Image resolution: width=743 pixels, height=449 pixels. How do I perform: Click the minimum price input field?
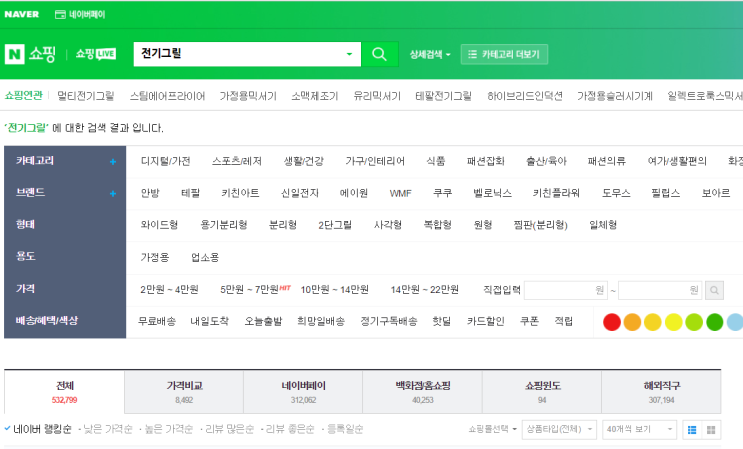pos(566,290)
